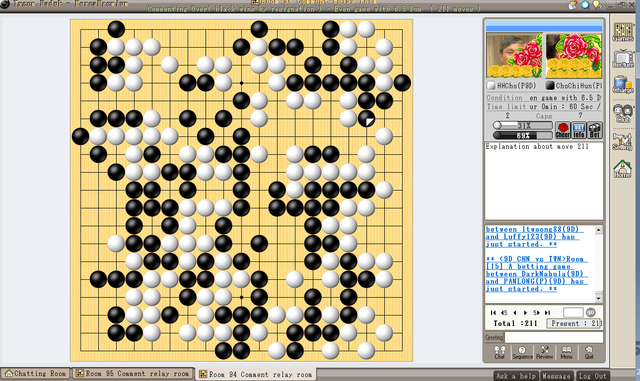Start the Review tool
The height and width of the screenshot is (381, 640).
click(544, 352)
